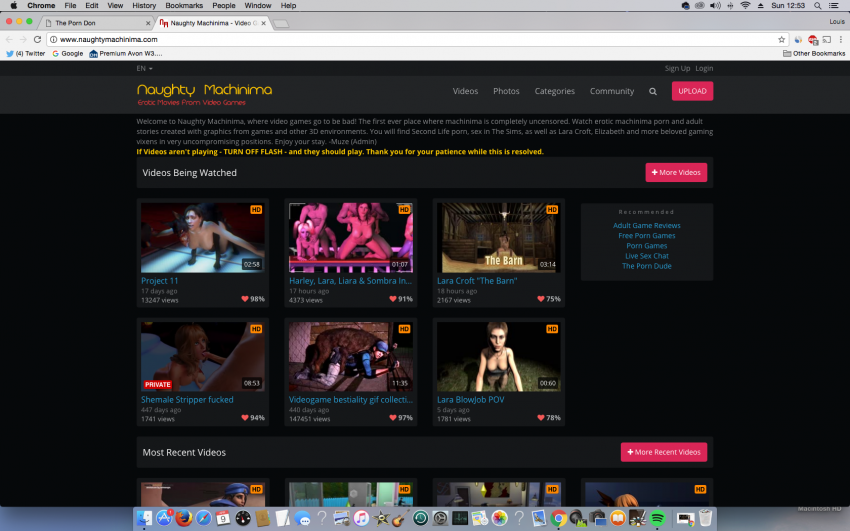
Task: Click the browser address bar
Action: pyautogui.click(x=400, y=39)
